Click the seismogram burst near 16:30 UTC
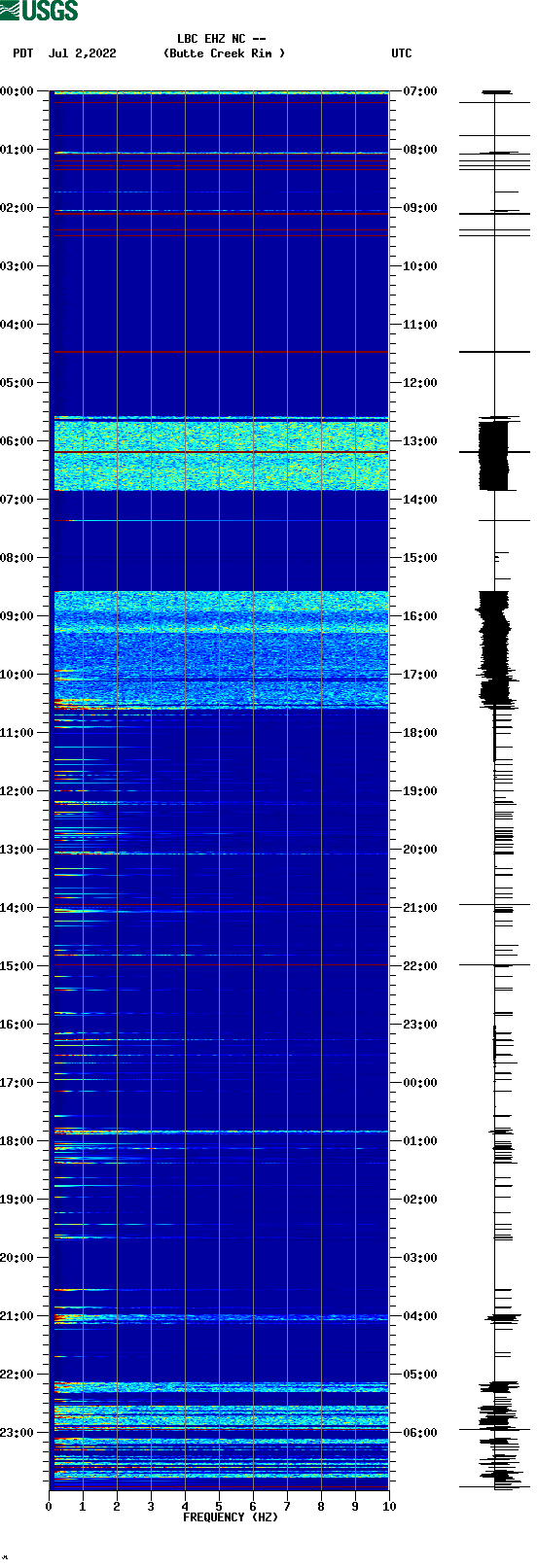 494,648
